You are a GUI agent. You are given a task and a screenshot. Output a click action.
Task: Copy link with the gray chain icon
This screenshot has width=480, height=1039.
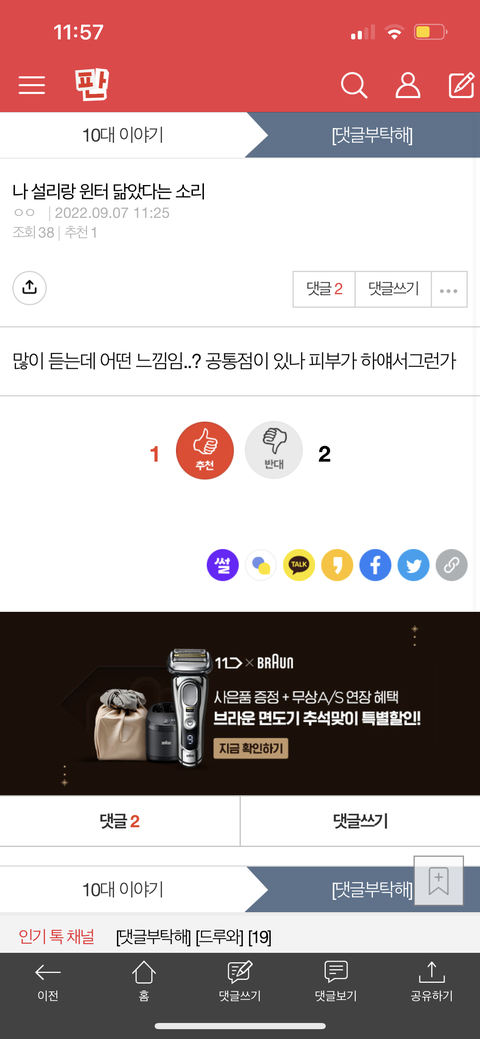click(451, 565)
